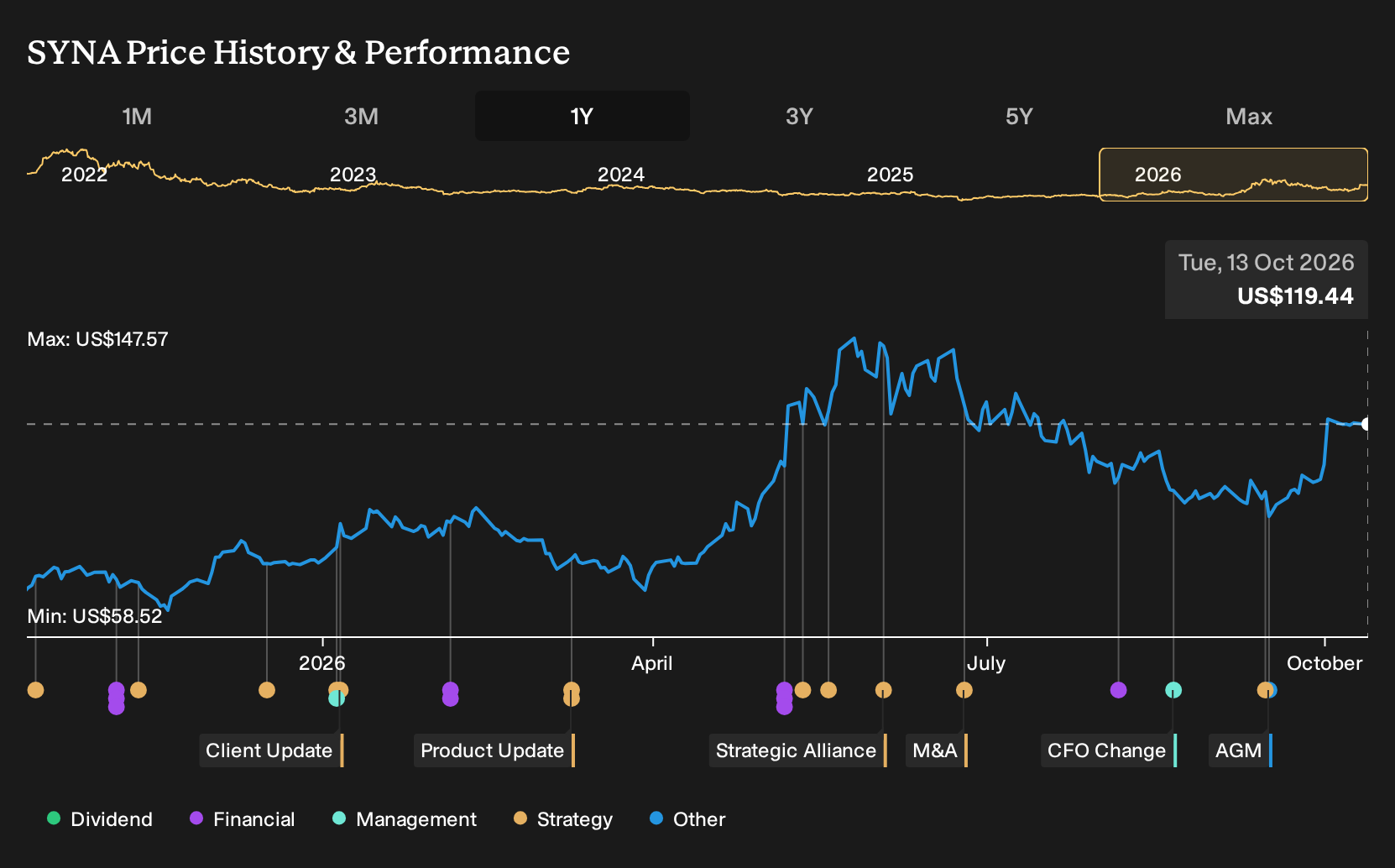Viewport: 1395px width, 868px height.
Task: Toggle the Strategy legend filter
Action: click(x=563, y=819)
